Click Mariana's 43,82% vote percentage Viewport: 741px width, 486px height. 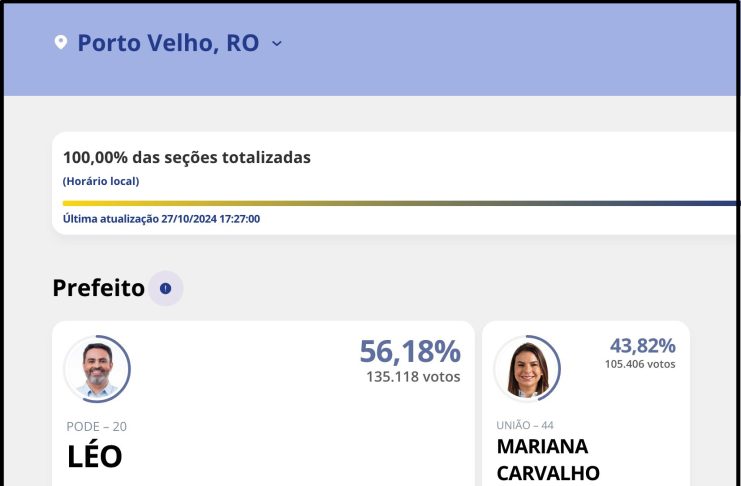pos(642,345)
